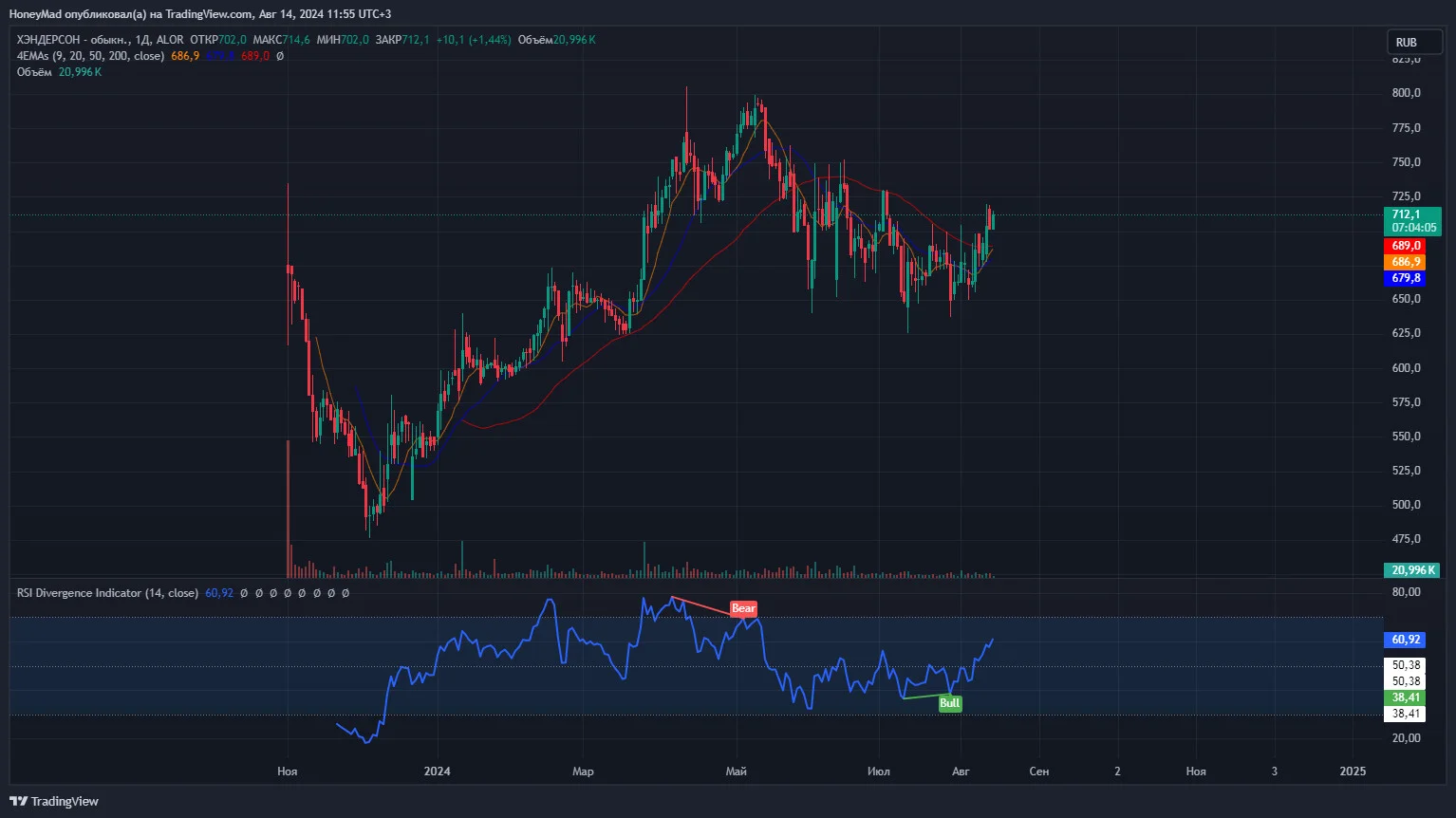The height and width of the screenshot is (818, 1456).
Task: Click the Авг label on time axis
Action: click(x=961, y=772)
